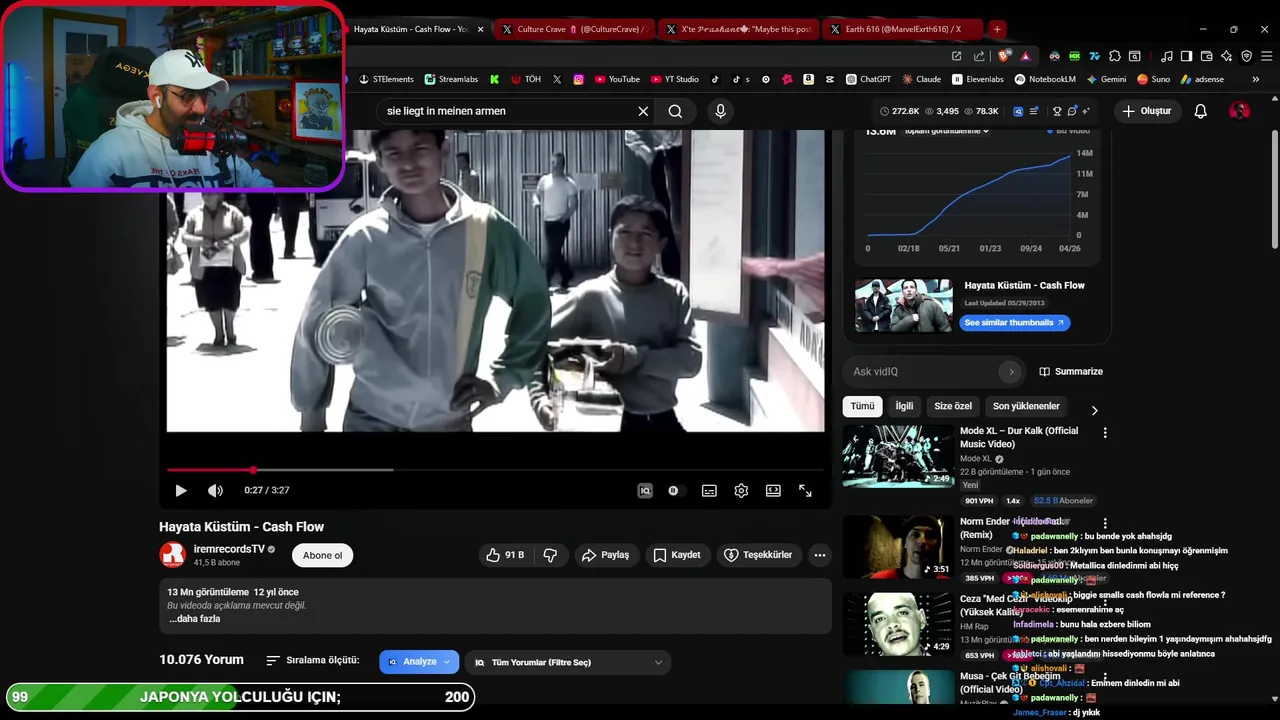Open the Amazon bookmark icon
This screenshot has height=720, width=1280.
coord(808,79)
